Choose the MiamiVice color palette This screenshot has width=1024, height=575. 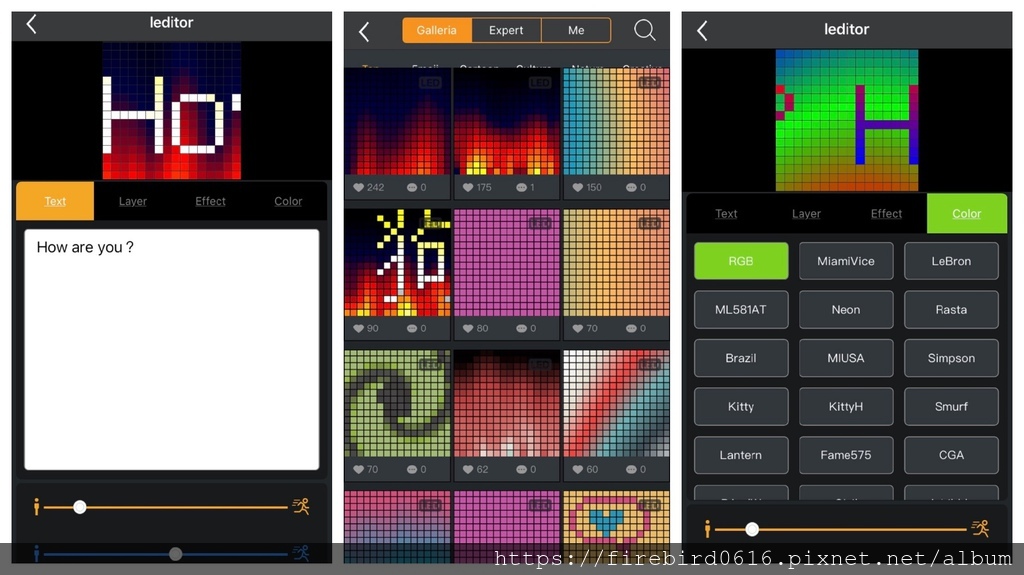(846, 261)
